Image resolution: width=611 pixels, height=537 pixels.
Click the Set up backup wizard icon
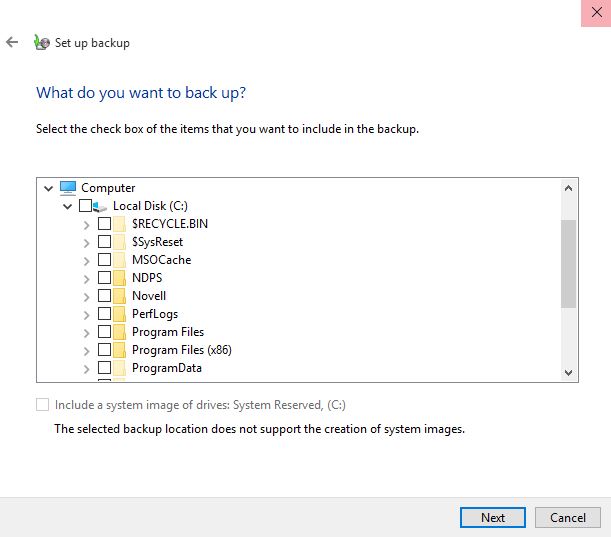tap(42, 42)
